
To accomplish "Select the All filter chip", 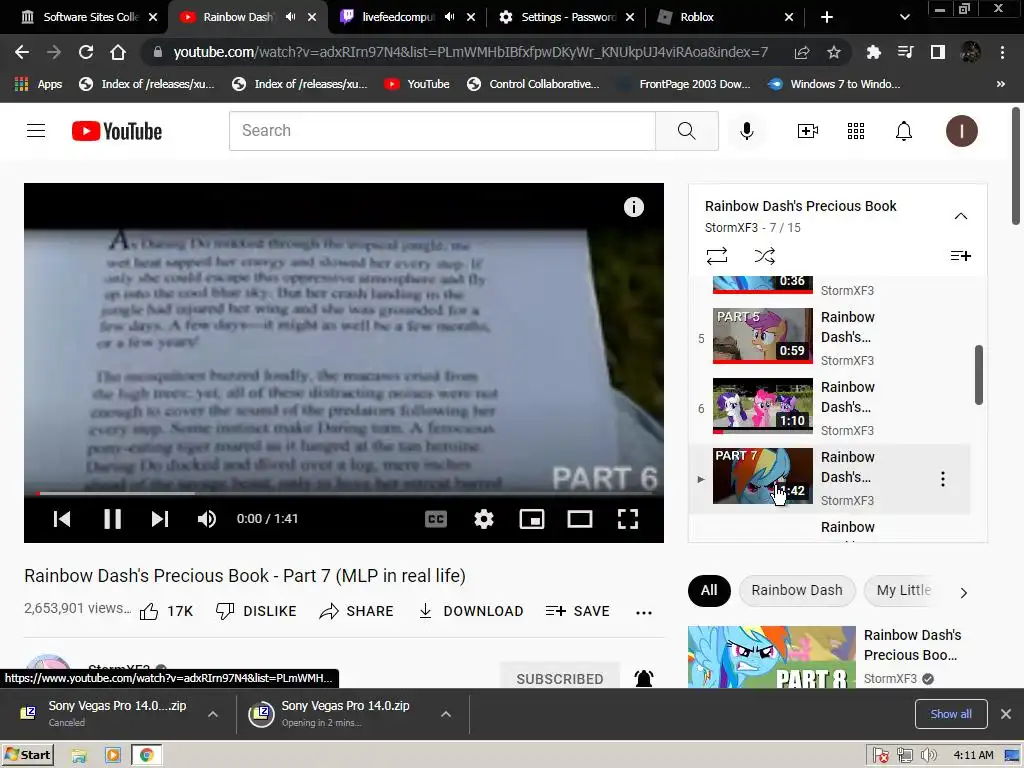I will pyautogui.click(x=709, y=590).
